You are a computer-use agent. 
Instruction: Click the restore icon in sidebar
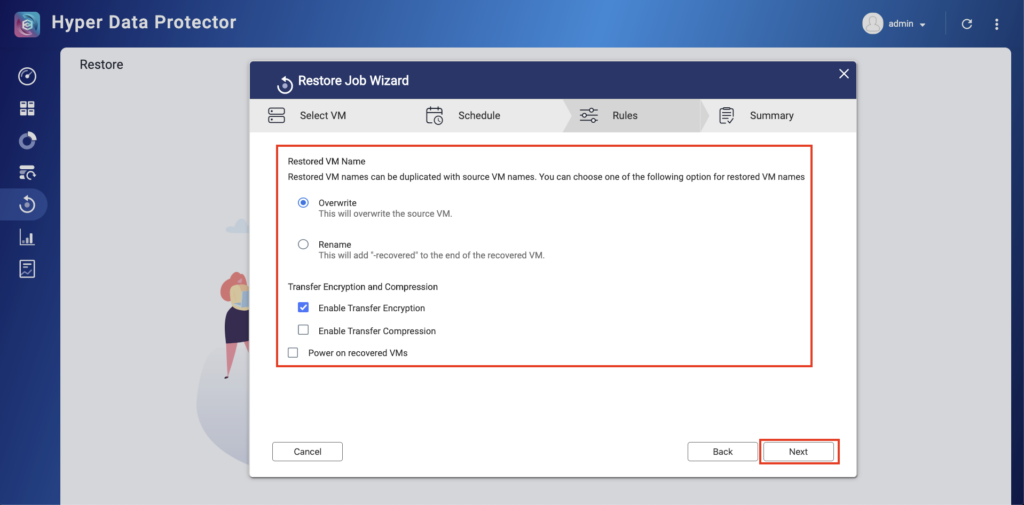coord(27,204)
